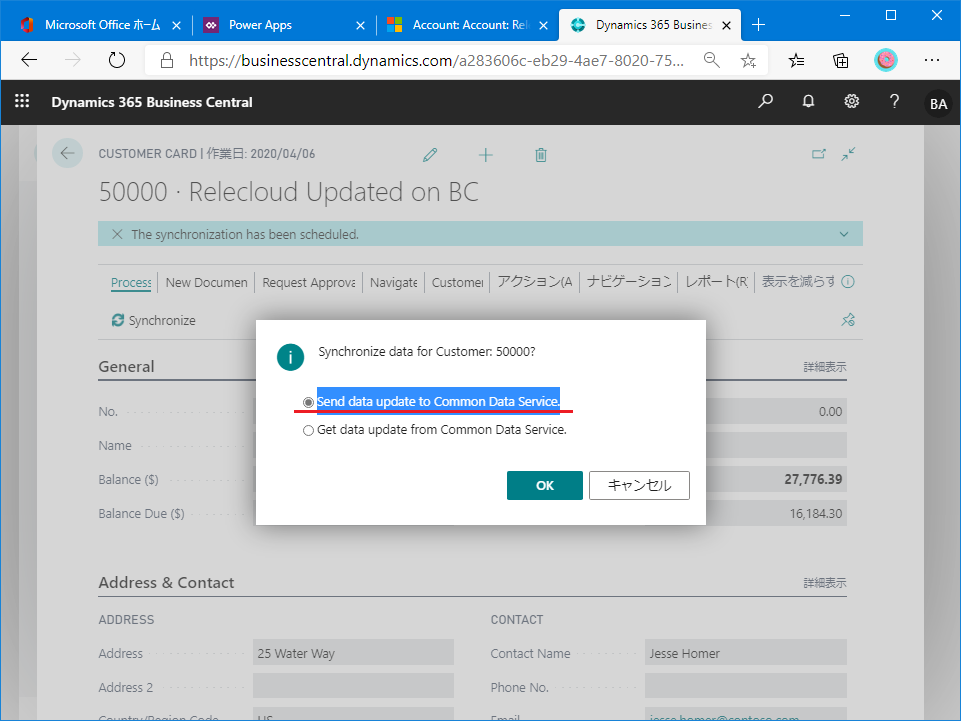Go back using the customer card back arrow
Viewport: 961px width, 721px height.
[67, 153]
